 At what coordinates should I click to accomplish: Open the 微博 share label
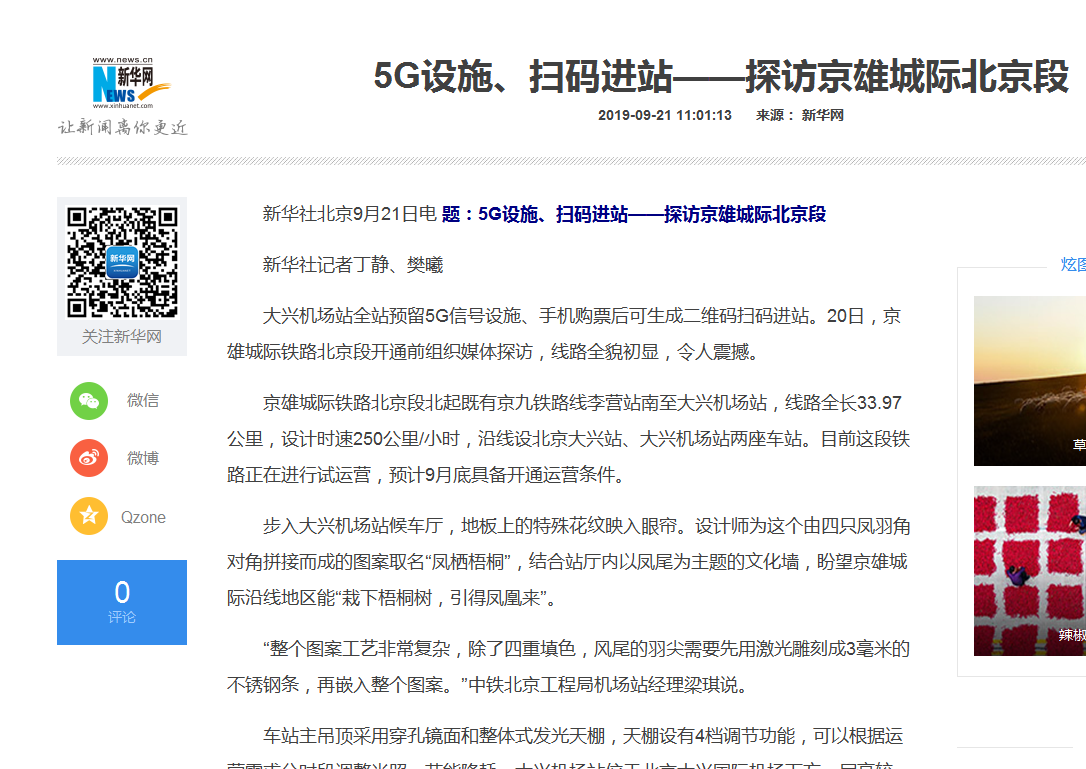pos(143,458)
